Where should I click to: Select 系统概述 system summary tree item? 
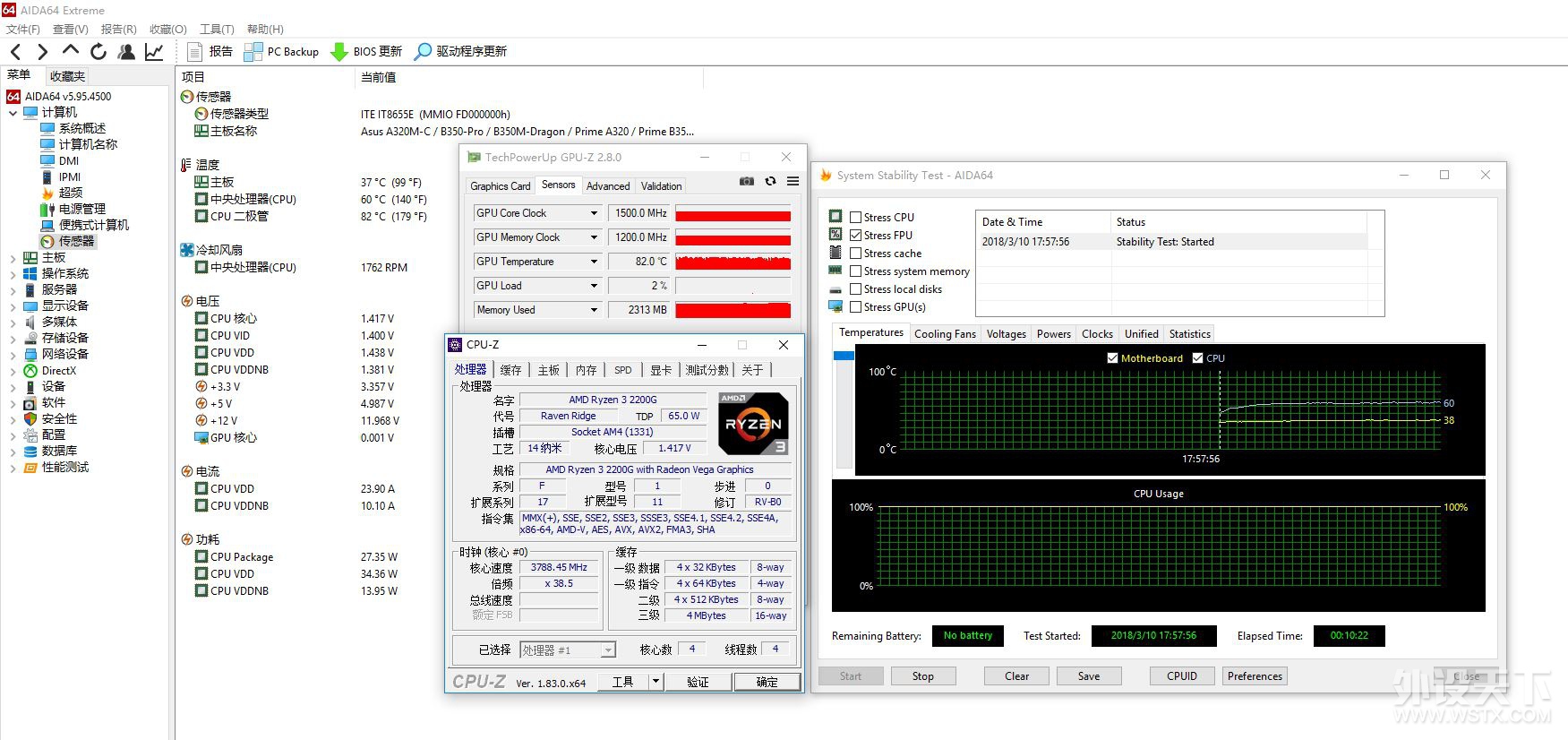(x=73, y=128)
